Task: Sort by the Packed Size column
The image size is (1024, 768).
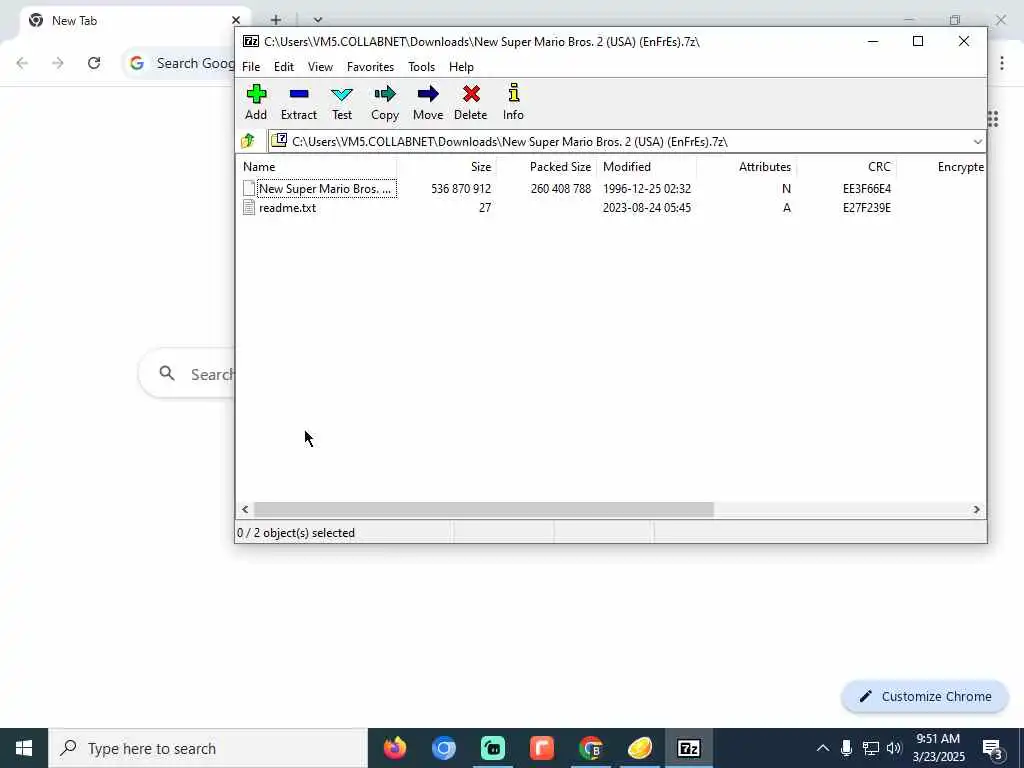Action: 547,167
